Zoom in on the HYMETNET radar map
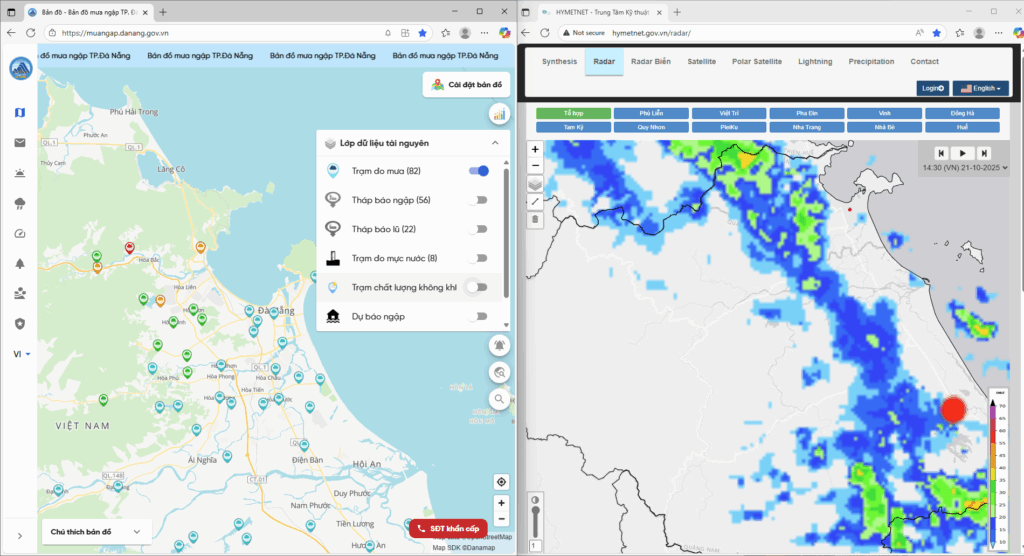Image resolution: width=1024 pixels, height=556 pixels. tap(535, 150)
